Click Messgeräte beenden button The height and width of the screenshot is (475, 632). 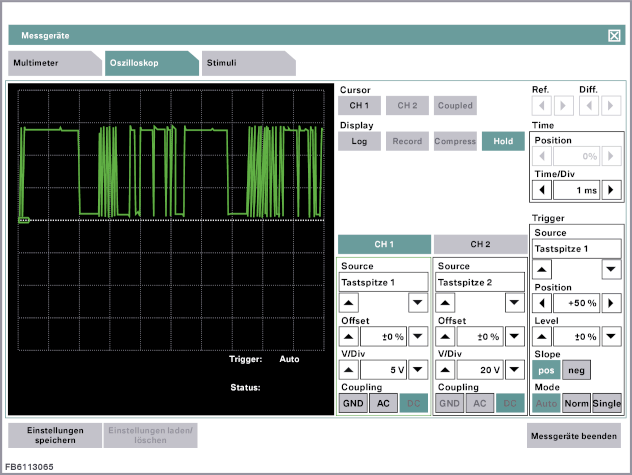click(574, 436)
